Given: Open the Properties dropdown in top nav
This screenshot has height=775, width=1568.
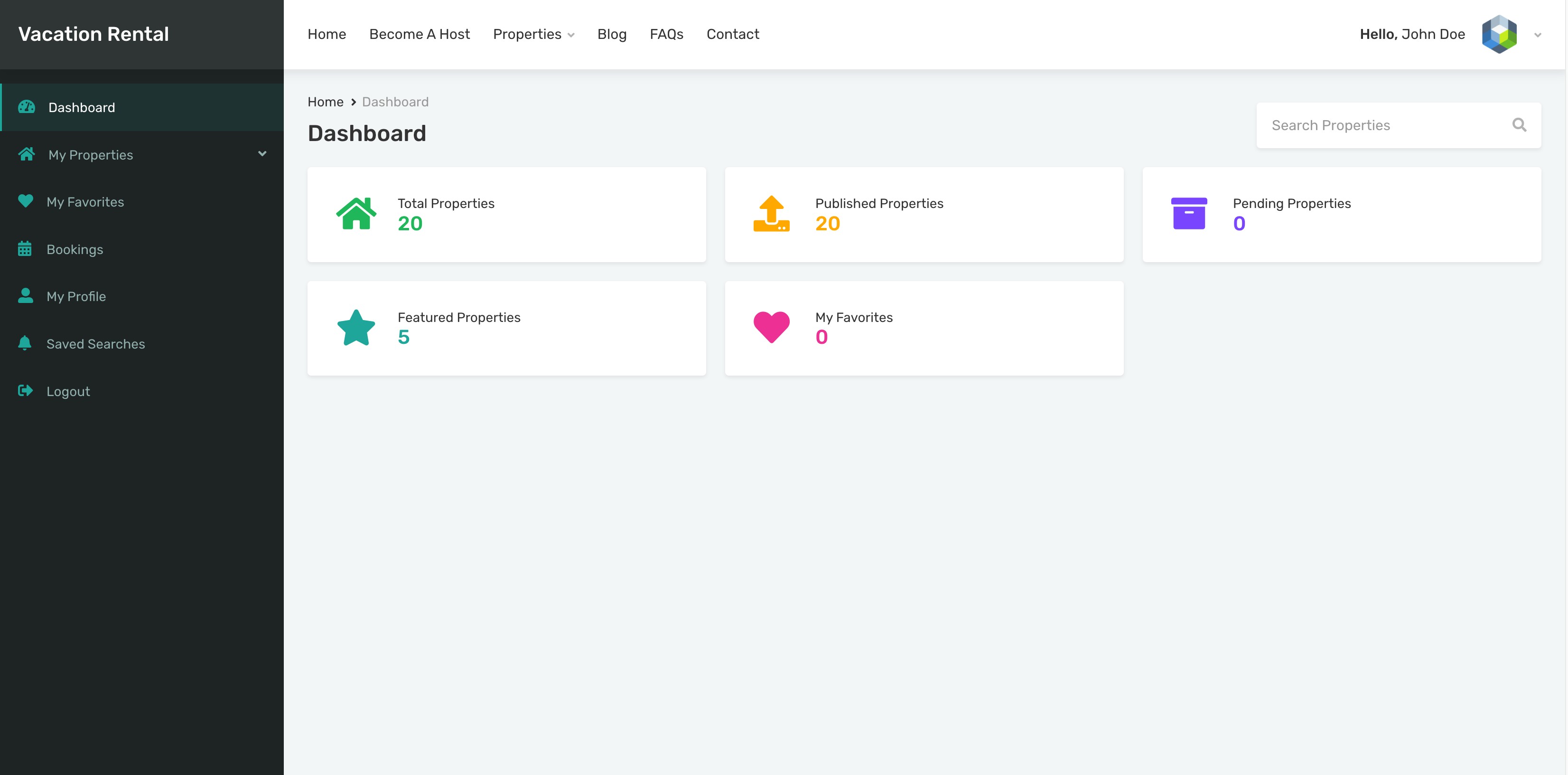Looking at the screenshot, I should (x=533, y=34).
